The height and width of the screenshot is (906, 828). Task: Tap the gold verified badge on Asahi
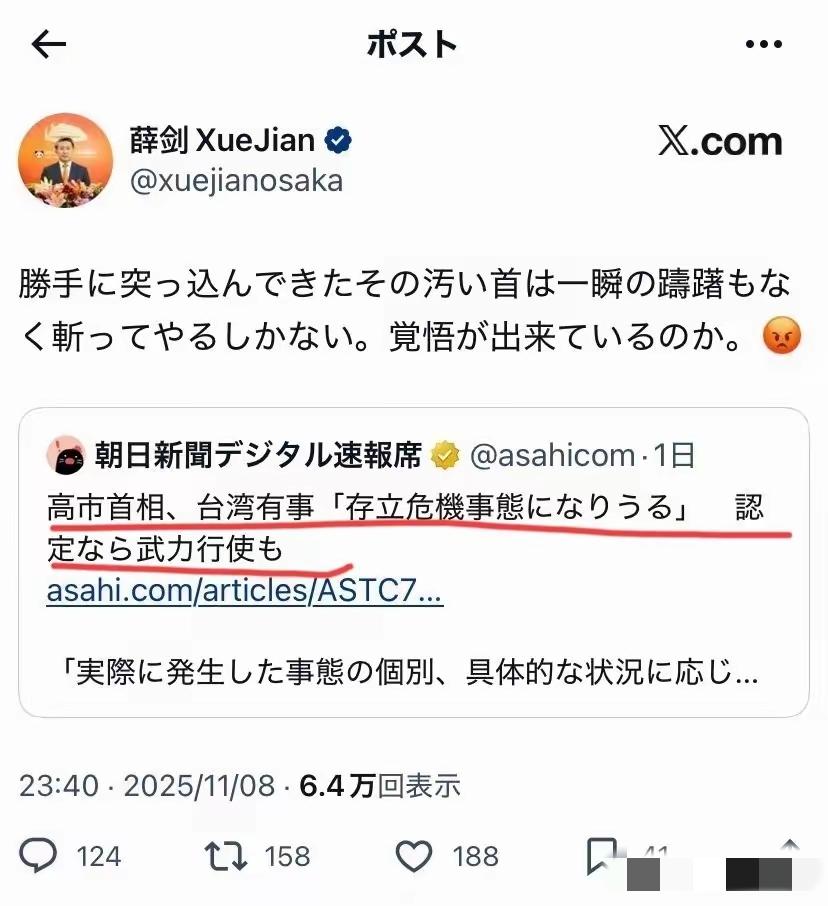[x=445, y=455]
